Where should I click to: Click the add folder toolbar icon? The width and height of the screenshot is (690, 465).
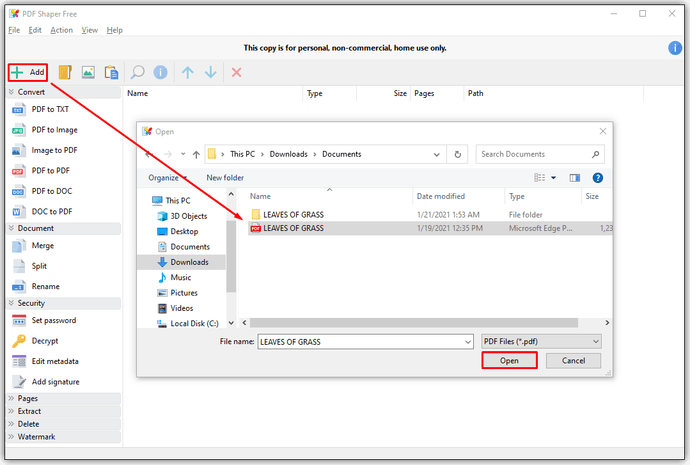coord(65,72)
